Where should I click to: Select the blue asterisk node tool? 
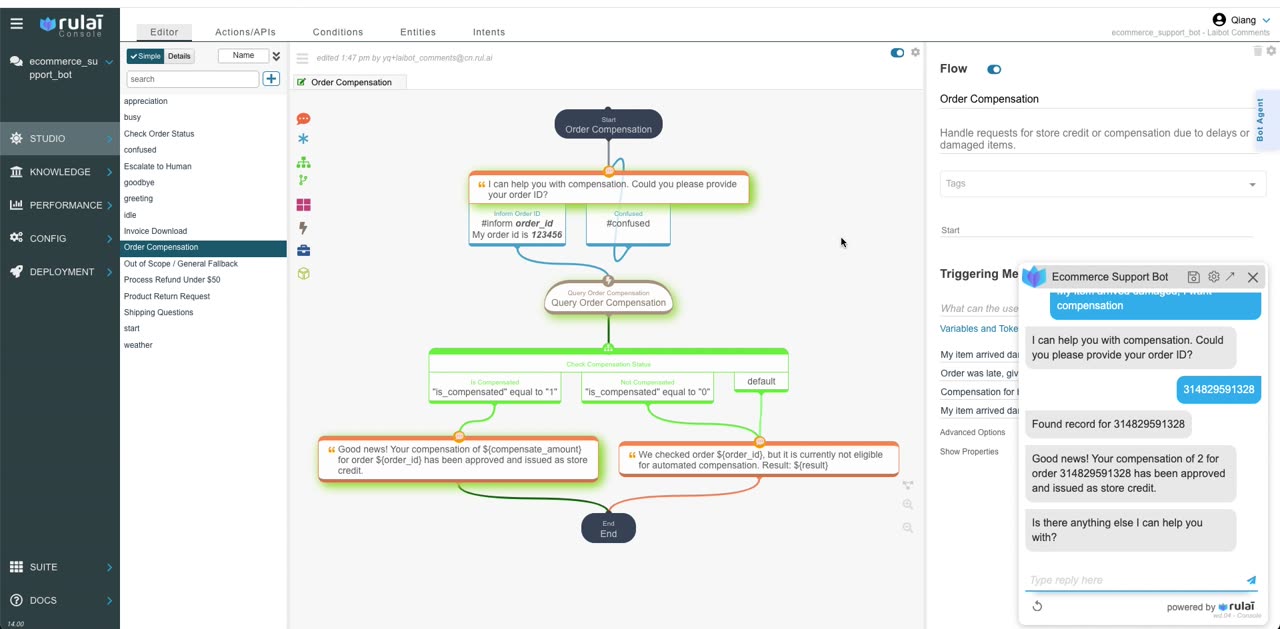(x=303, y=139)
